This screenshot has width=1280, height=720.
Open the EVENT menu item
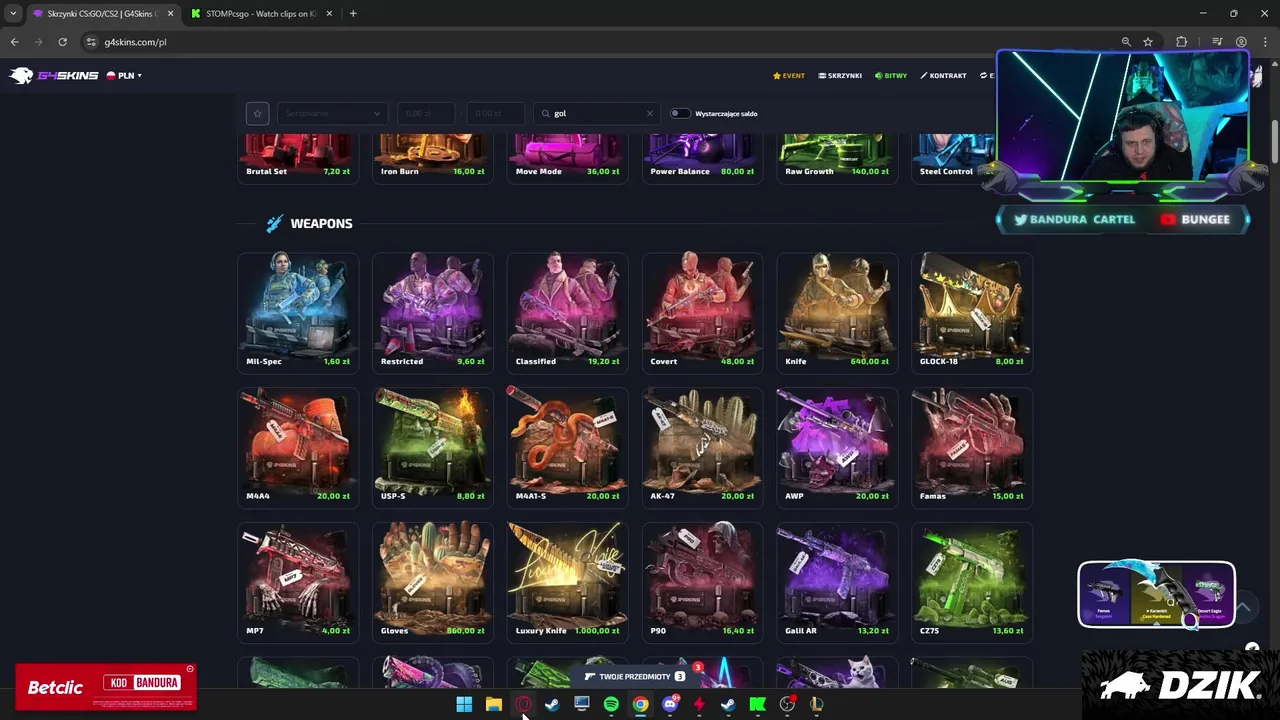789,75
